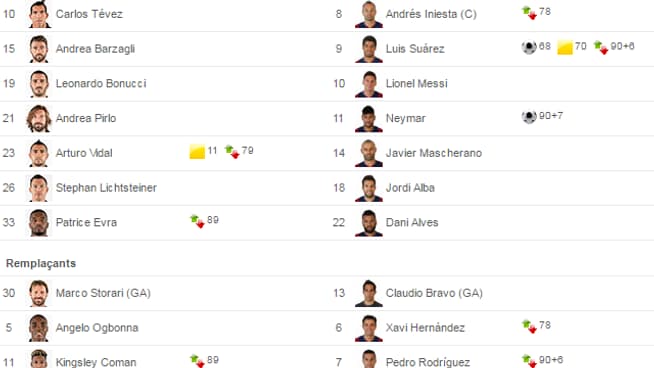Click Arturo Vidal's yellow card icon
The height and width of the screenshot is (368, 654).
pos(197,151)
